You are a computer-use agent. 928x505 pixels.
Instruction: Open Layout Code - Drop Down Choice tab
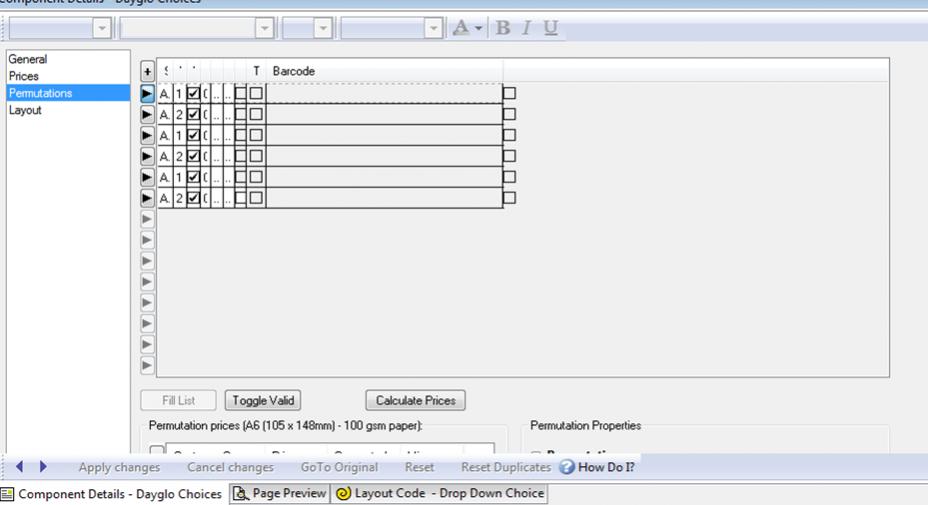click(x=440, y=494)
